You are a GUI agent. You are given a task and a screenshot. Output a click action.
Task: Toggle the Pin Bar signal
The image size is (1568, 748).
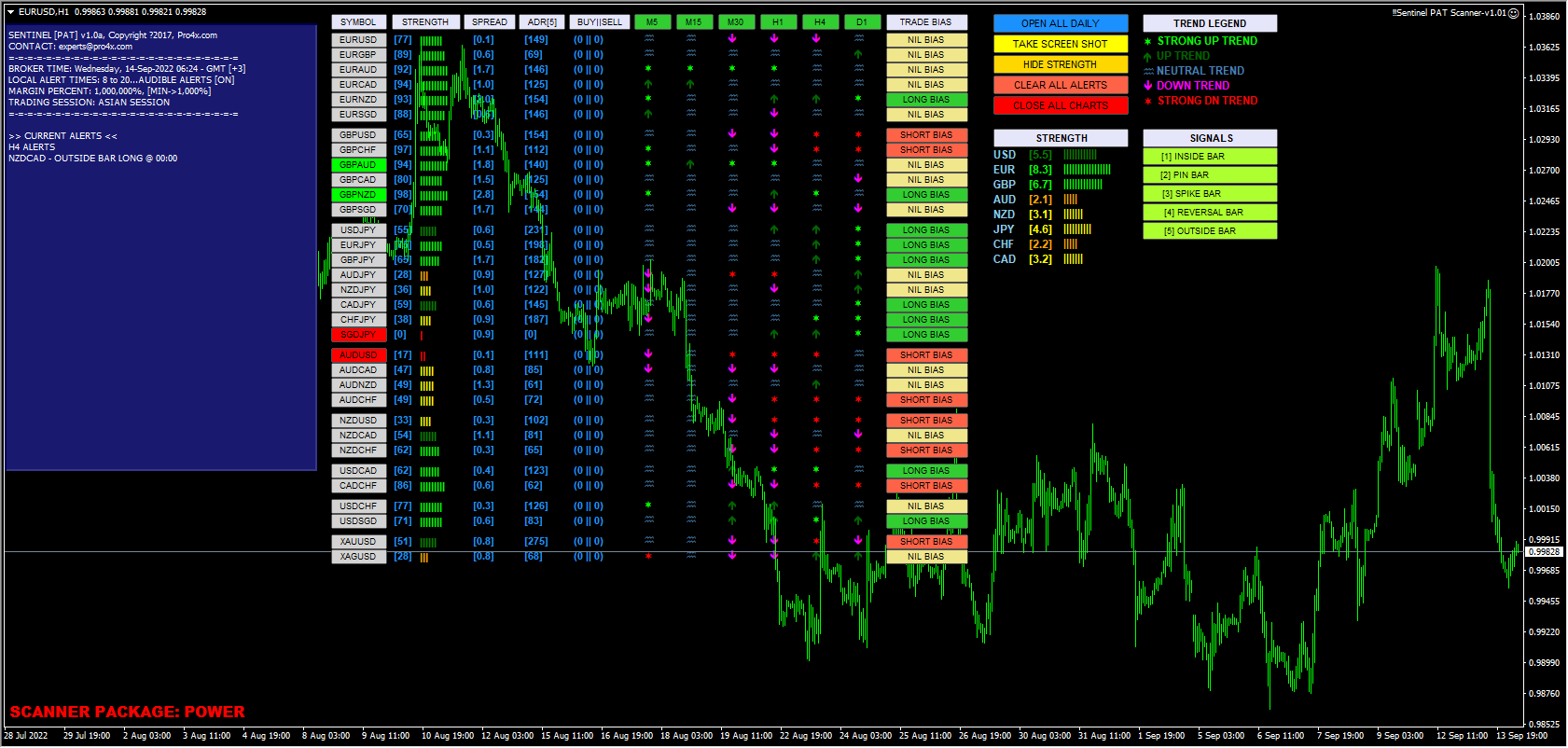(1209, 175)
